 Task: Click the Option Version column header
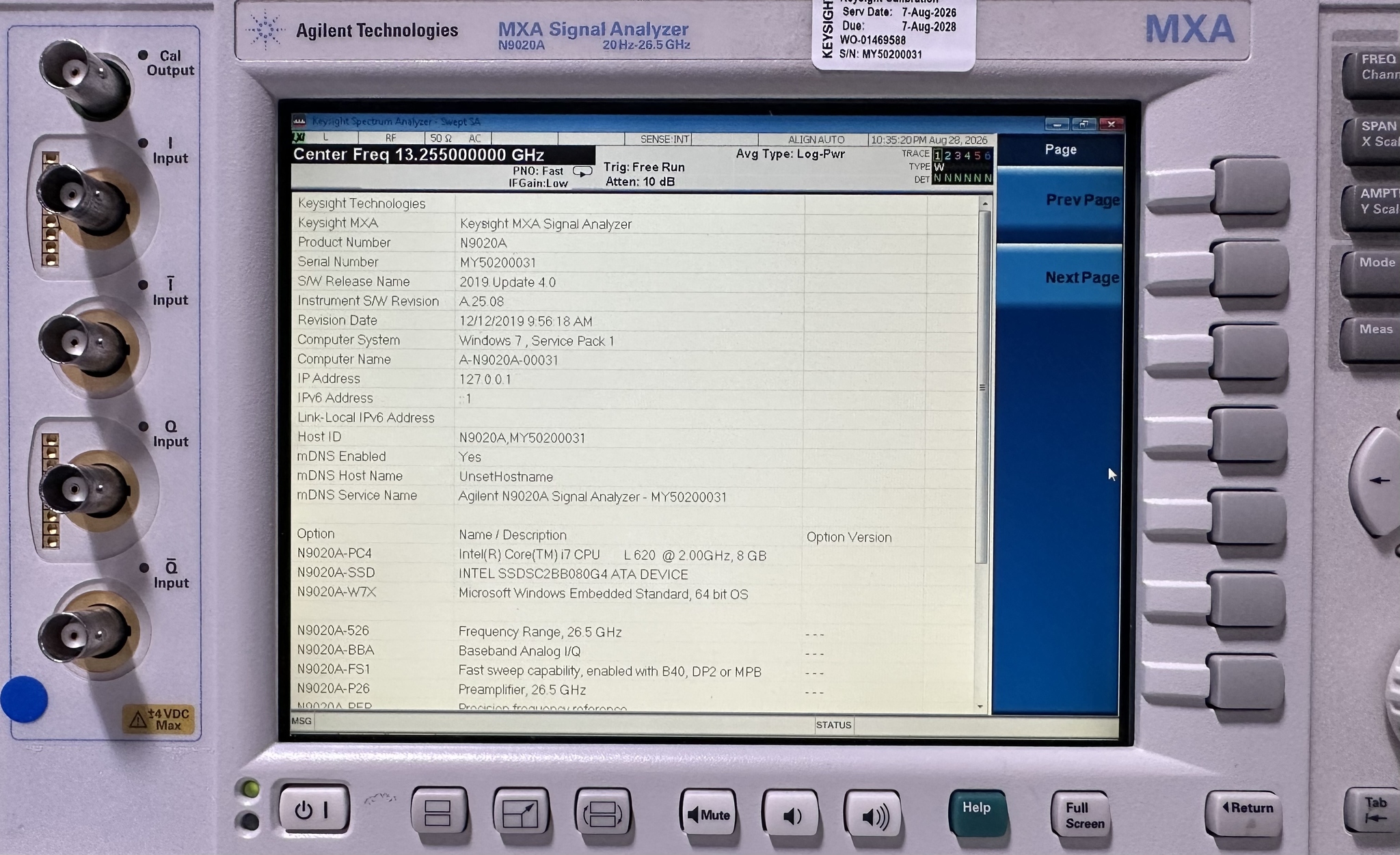point(849,537)
